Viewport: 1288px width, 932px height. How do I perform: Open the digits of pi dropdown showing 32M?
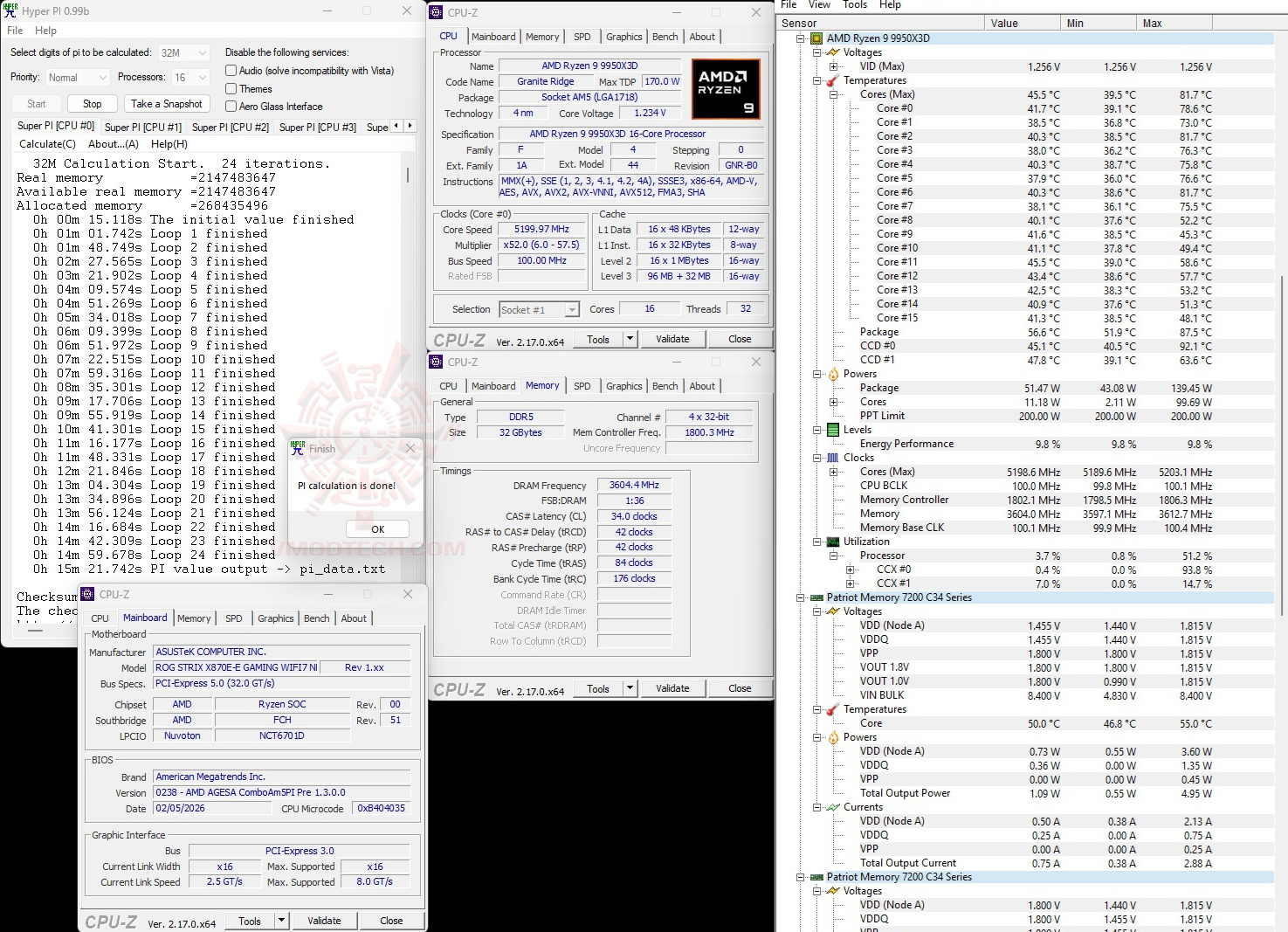[183, 52]
